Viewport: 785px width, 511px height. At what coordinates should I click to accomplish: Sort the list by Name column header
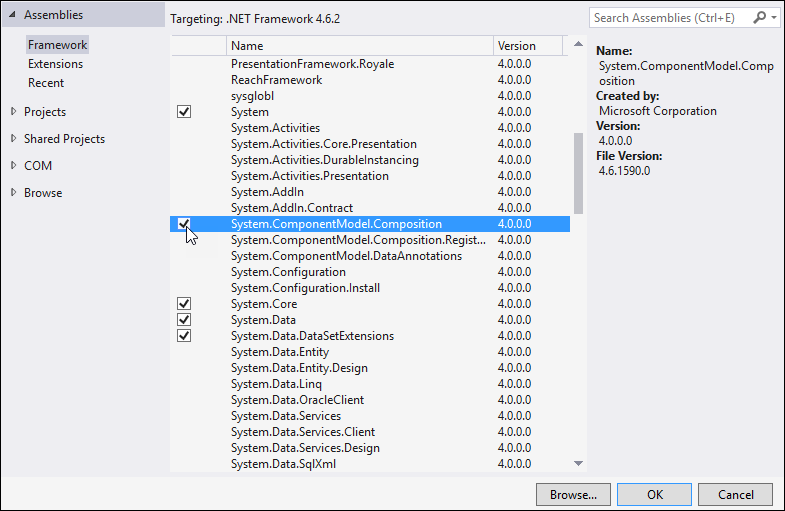pyautogui.click(x=360, y=46)
